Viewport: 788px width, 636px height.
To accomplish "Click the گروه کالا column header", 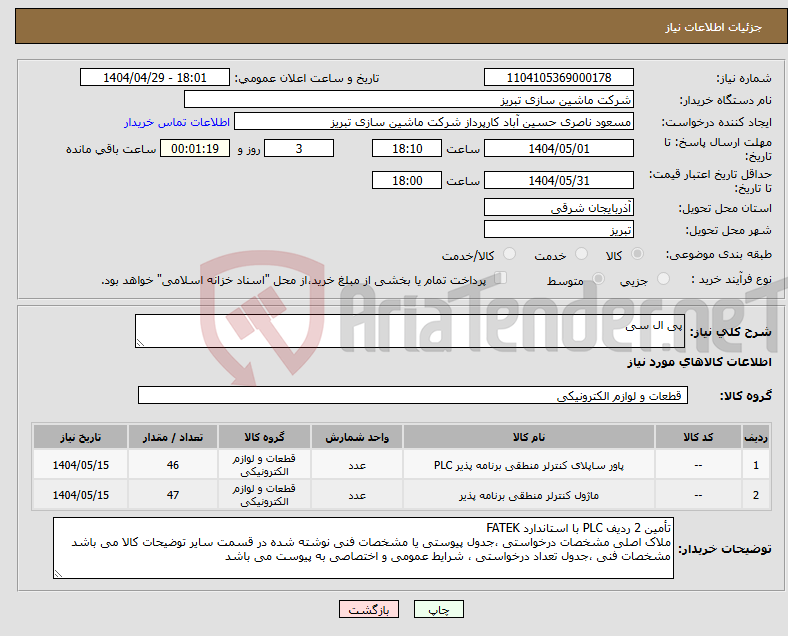I will pyautogui.click(x=264, y=437).
